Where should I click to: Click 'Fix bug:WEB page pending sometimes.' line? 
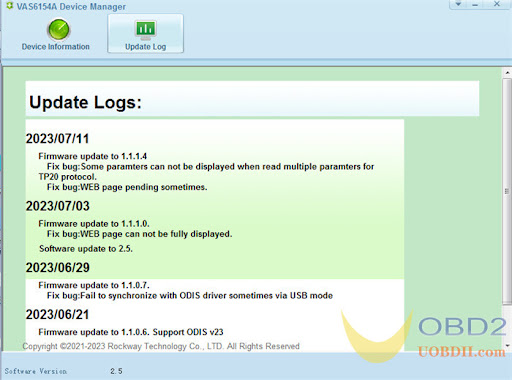tap(127, 187)
